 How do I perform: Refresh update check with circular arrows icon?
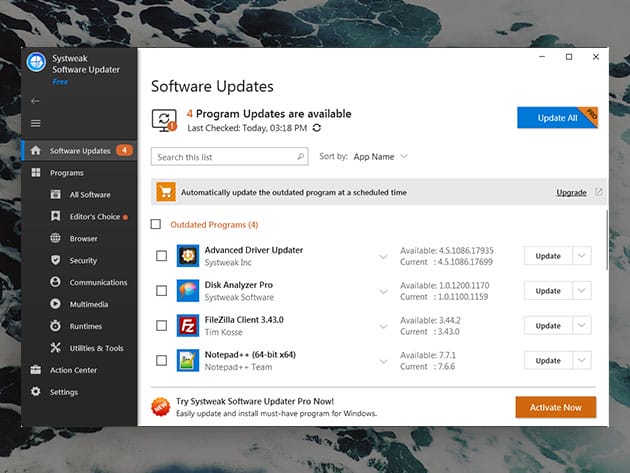(x=317, y=128)
